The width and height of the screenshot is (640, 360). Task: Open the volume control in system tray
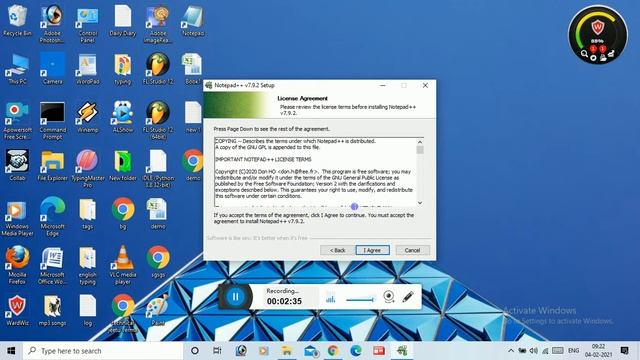533,351
